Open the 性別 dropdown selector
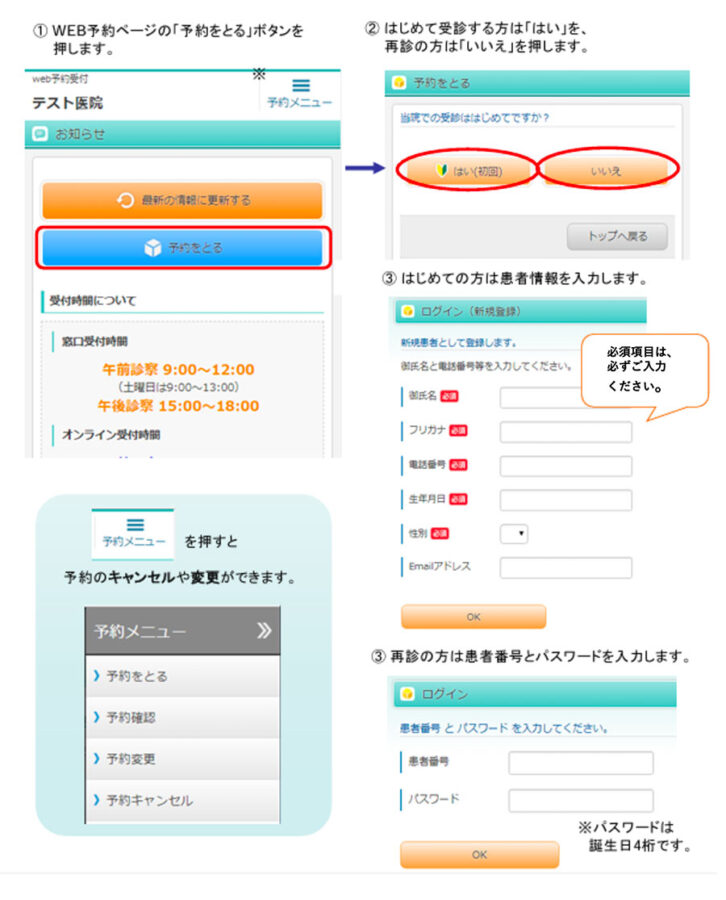Image resolution: width=726 pixels, height=900 pixels. [514, 534]
